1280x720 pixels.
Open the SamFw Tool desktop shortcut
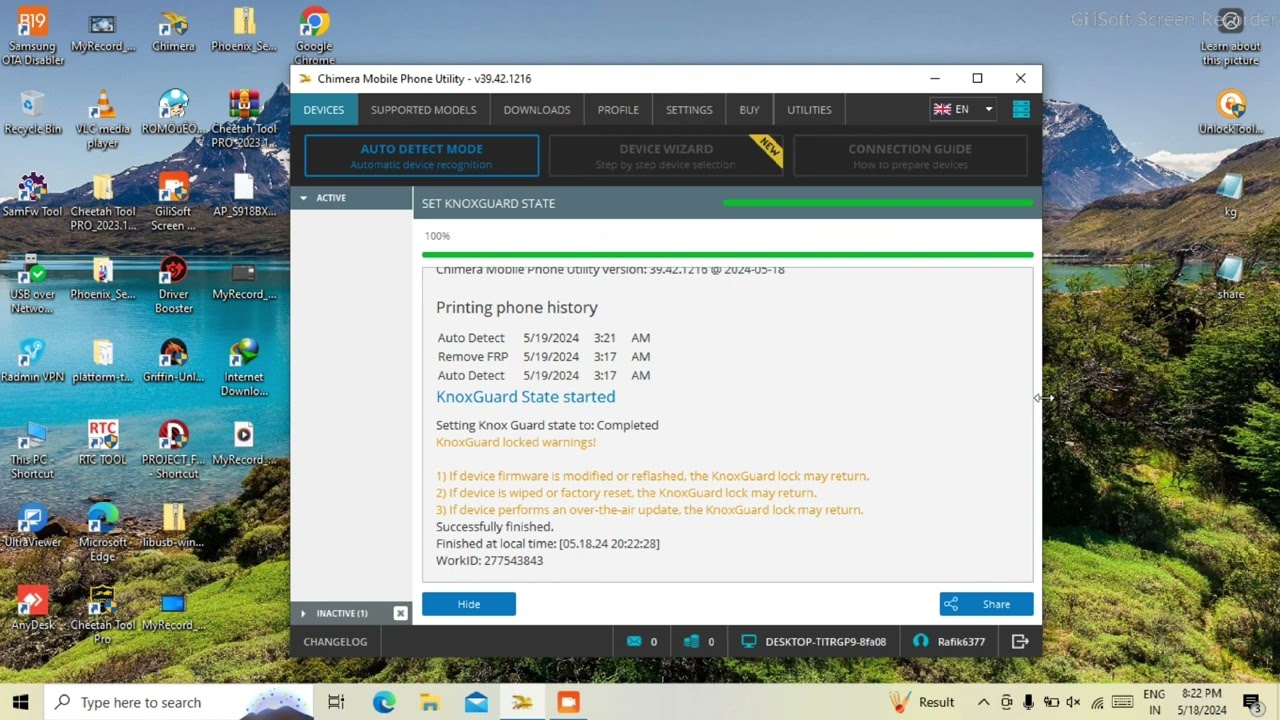click(x=33, y=195)
